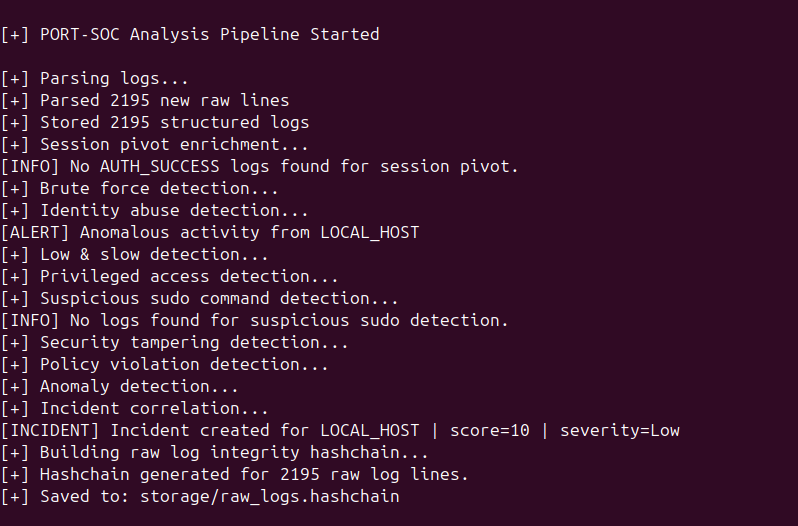Click 'Hashchain generated for 2195 raw log lines' text

click(x=235, y=474)
